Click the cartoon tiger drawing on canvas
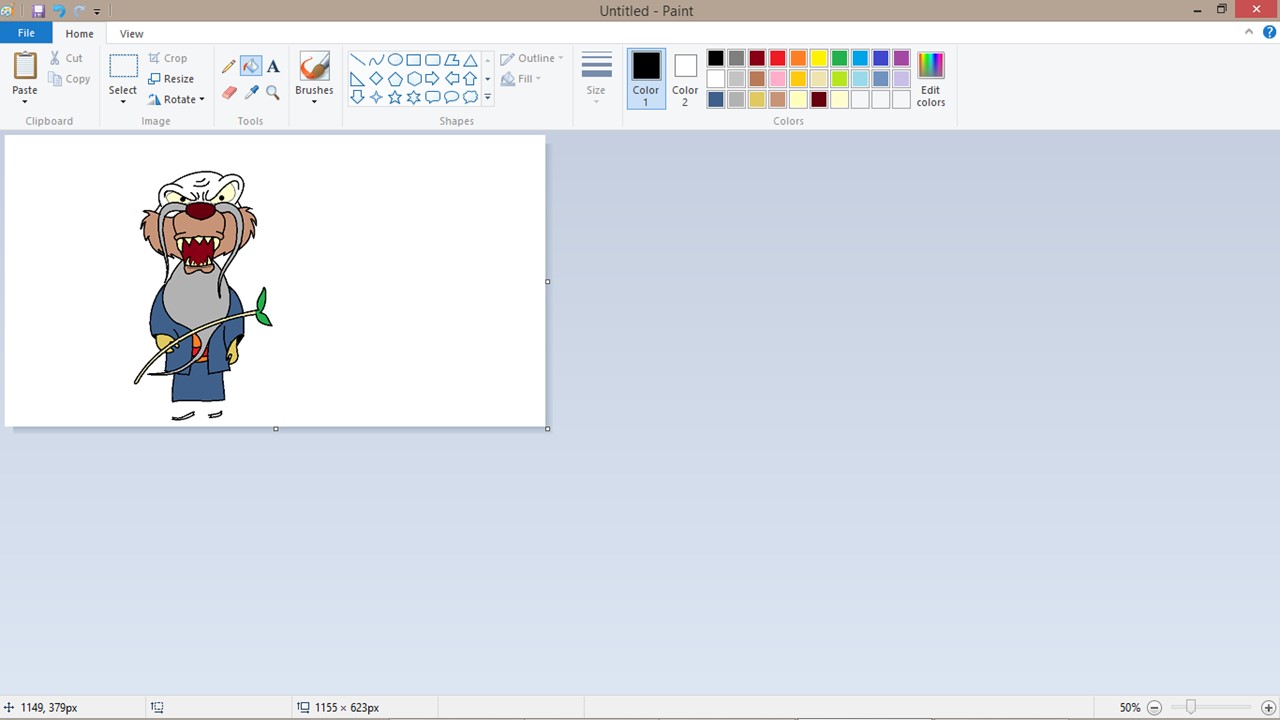1280x720 pixels. click(203, 295)
